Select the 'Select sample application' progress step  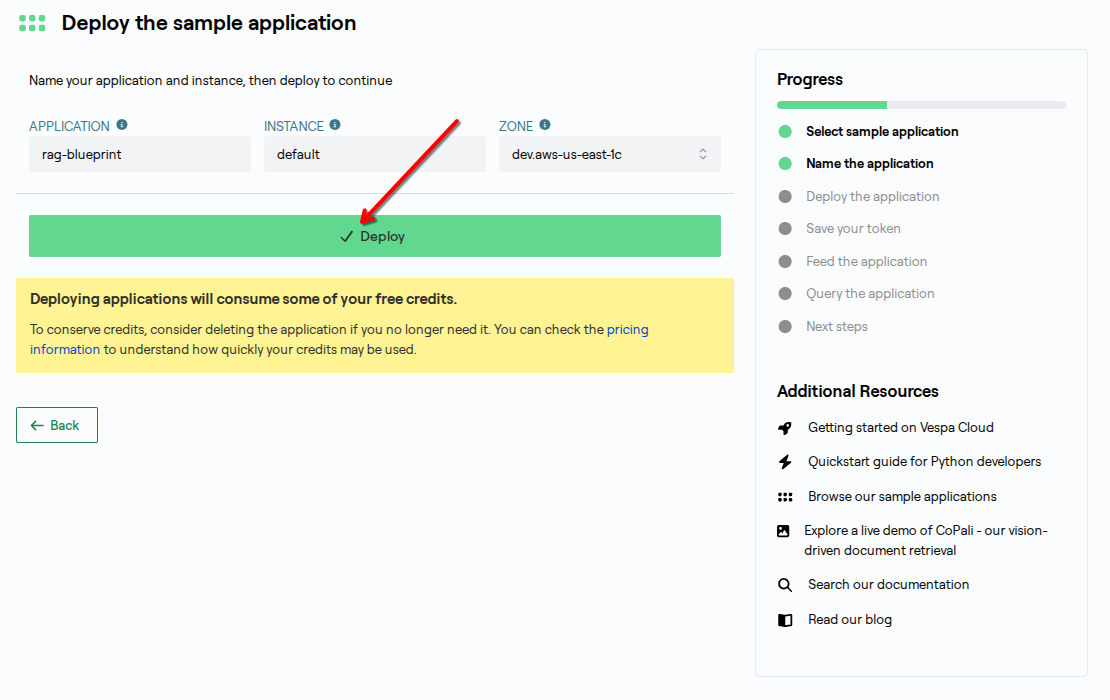point(881,132)
